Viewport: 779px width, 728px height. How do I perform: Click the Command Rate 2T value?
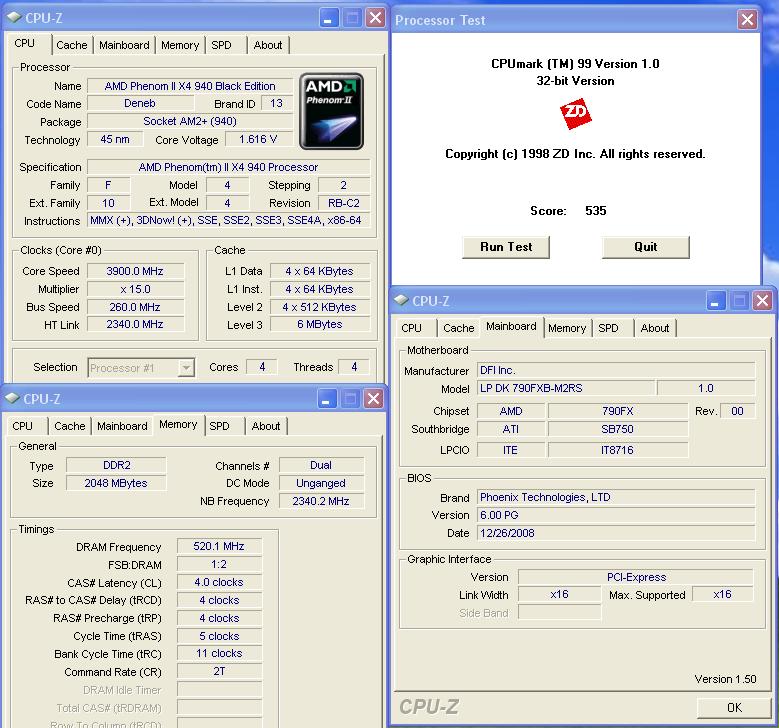tap(219, 671)
